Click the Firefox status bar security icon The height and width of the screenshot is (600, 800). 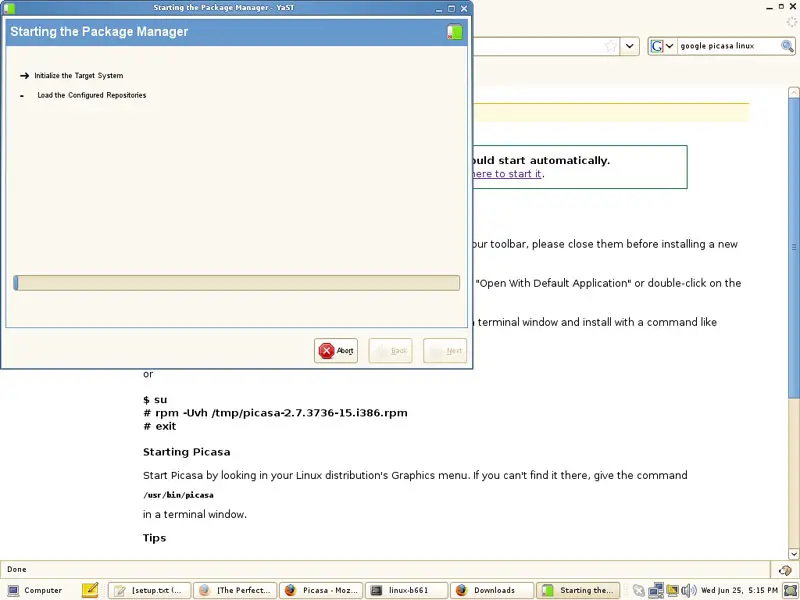pyautogui.click(x=785, y=570)
